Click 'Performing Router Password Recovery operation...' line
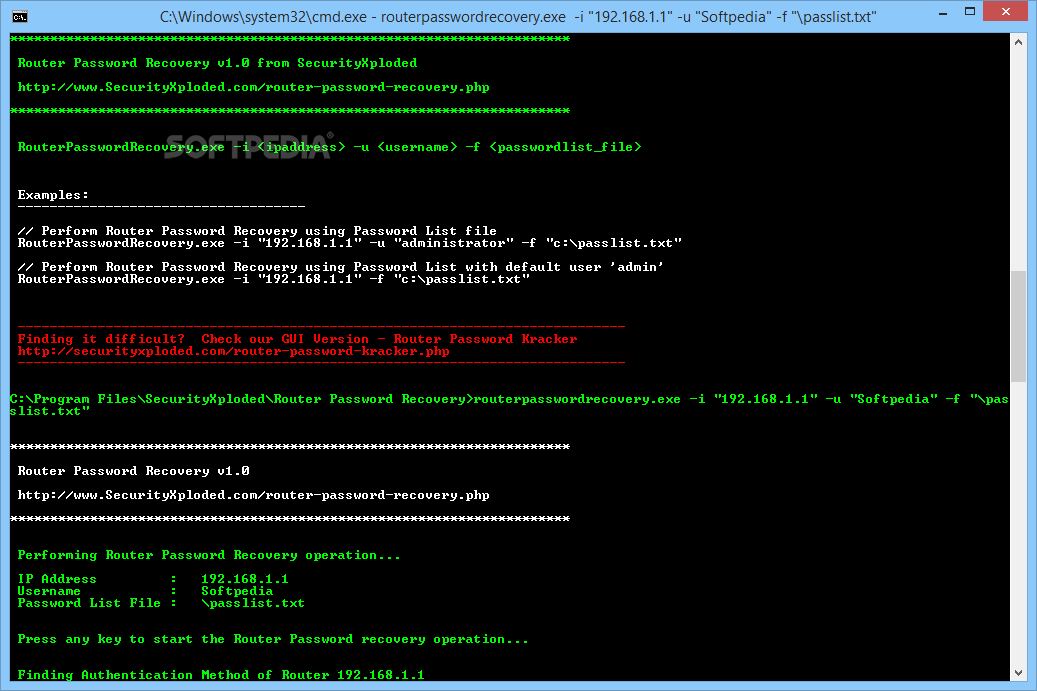Screen dimensions: 1037x691 click(x=209, y=555)
